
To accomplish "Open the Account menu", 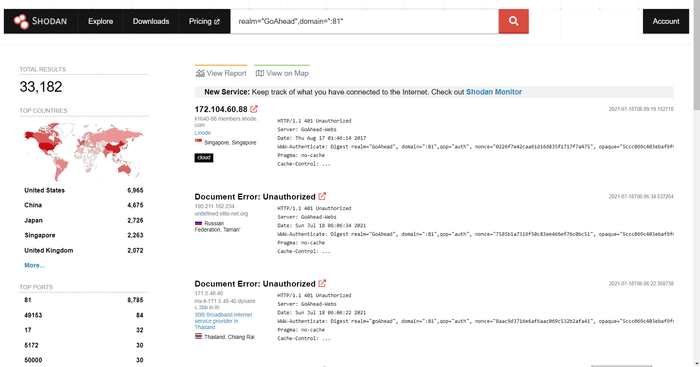I will (x=666, y=21).
